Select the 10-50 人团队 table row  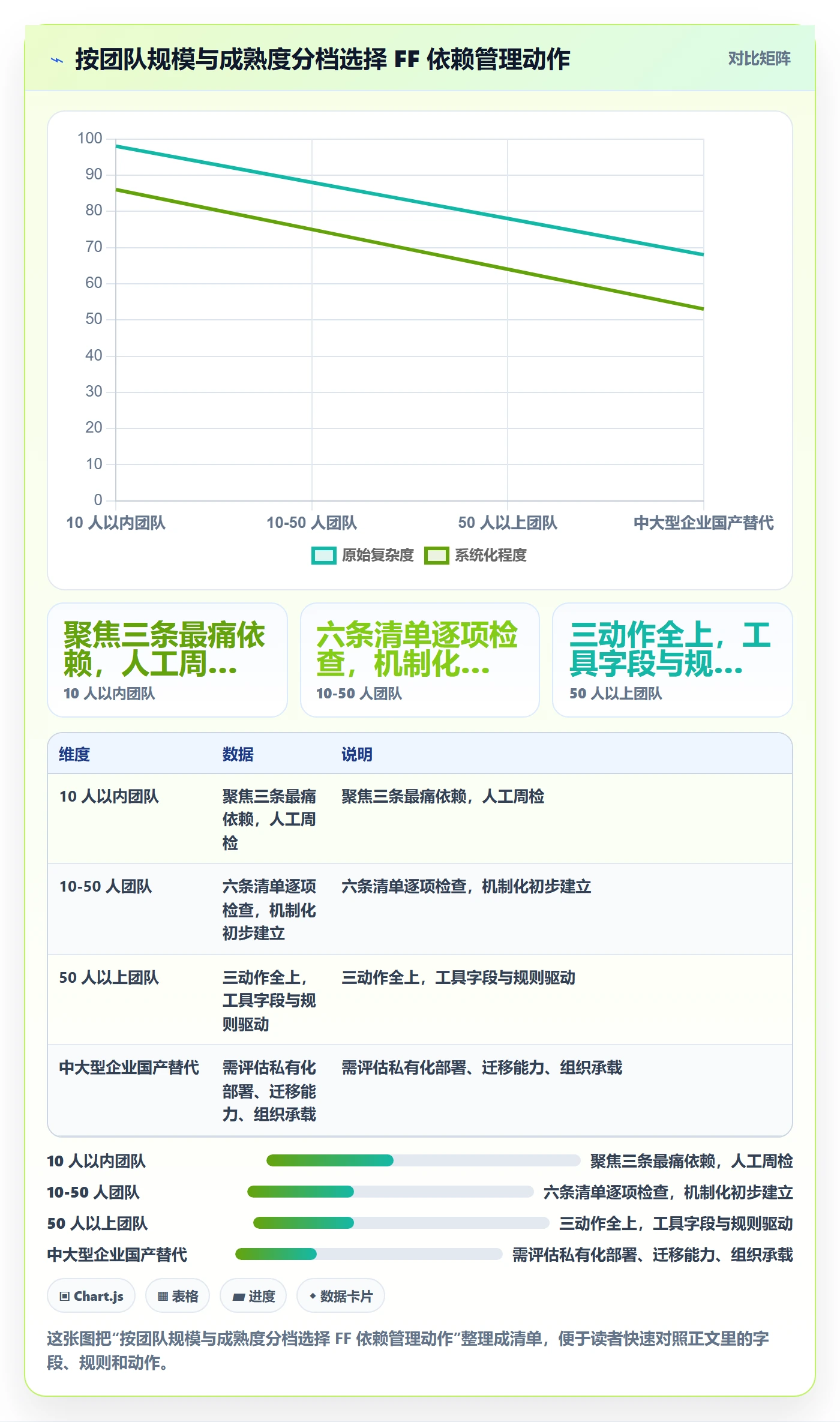(420, 909)
